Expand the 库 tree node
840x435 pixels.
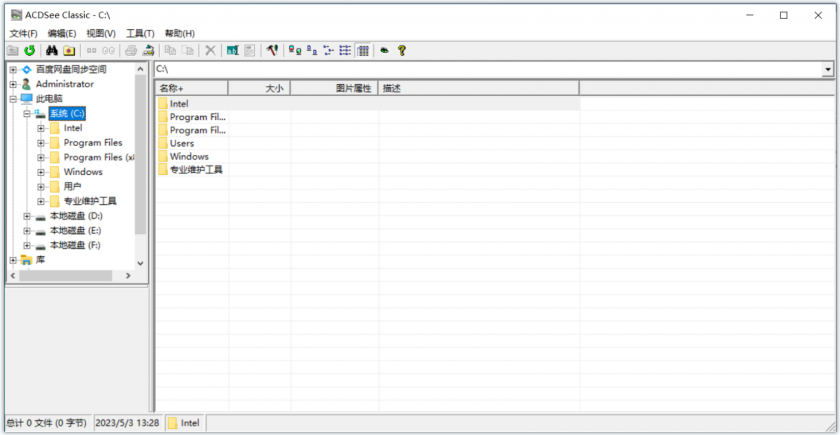pyautogui.click(x=13, y=260)
